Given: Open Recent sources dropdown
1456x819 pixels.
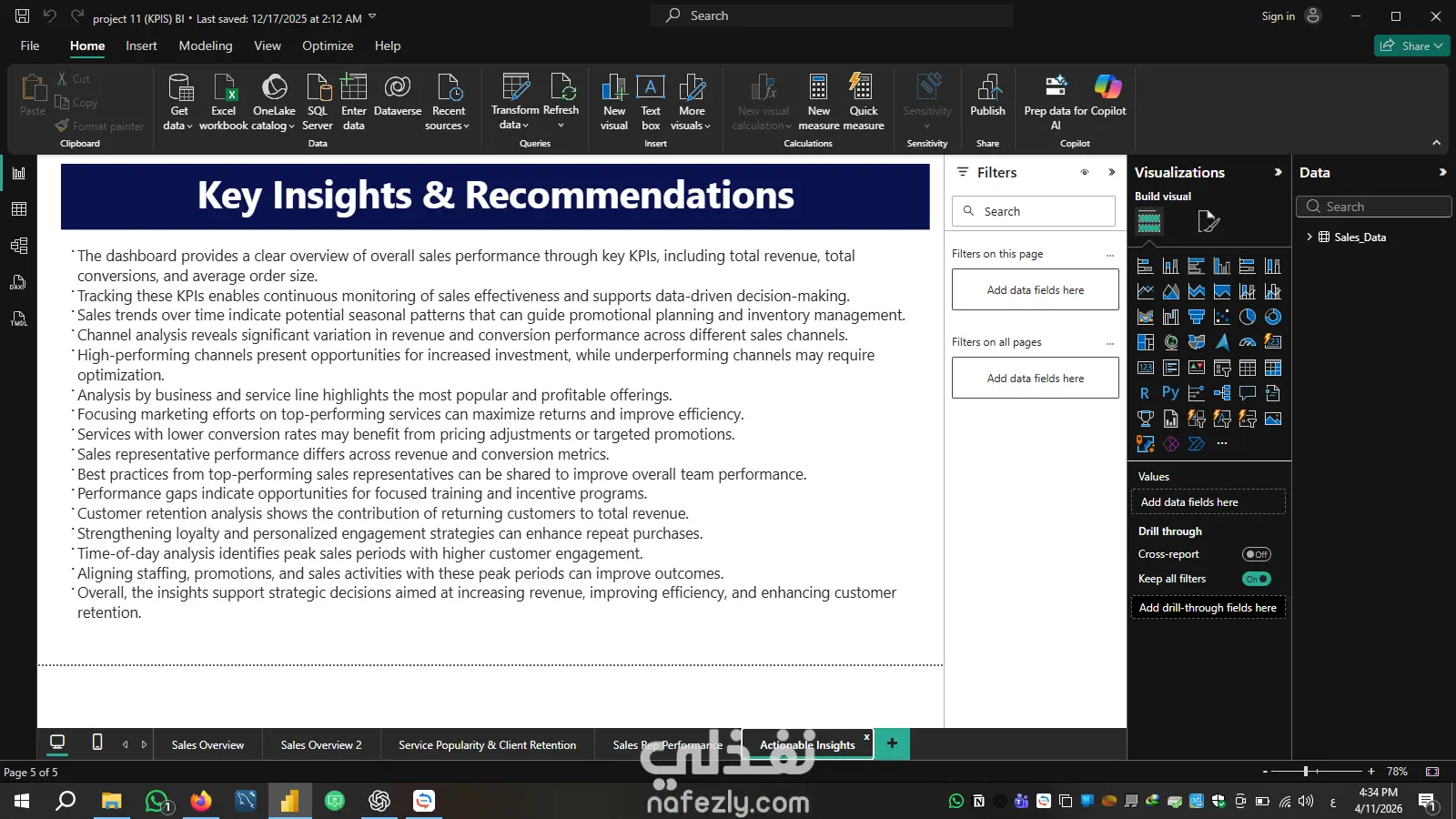Looking at the screenshot, I should click(448, 102).
